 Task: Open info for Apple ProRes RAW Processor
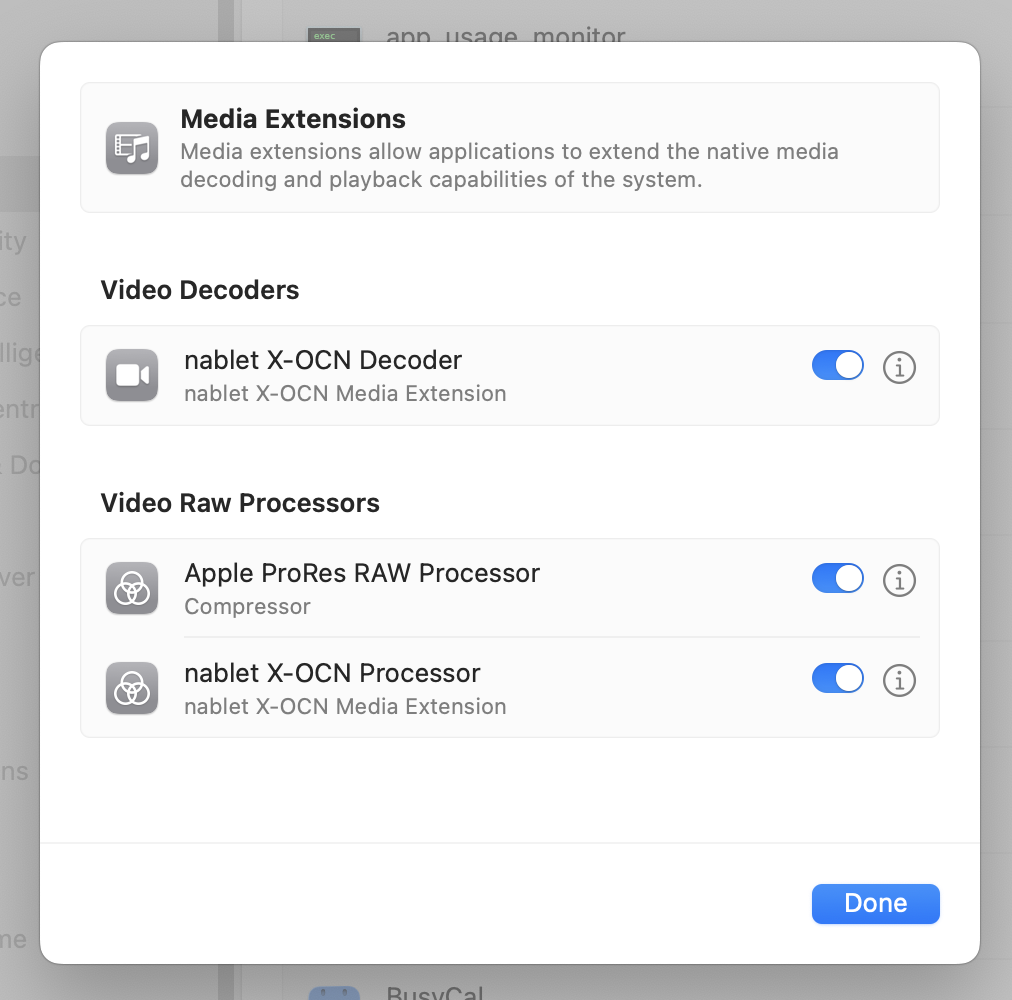click(x=899, y=580)
